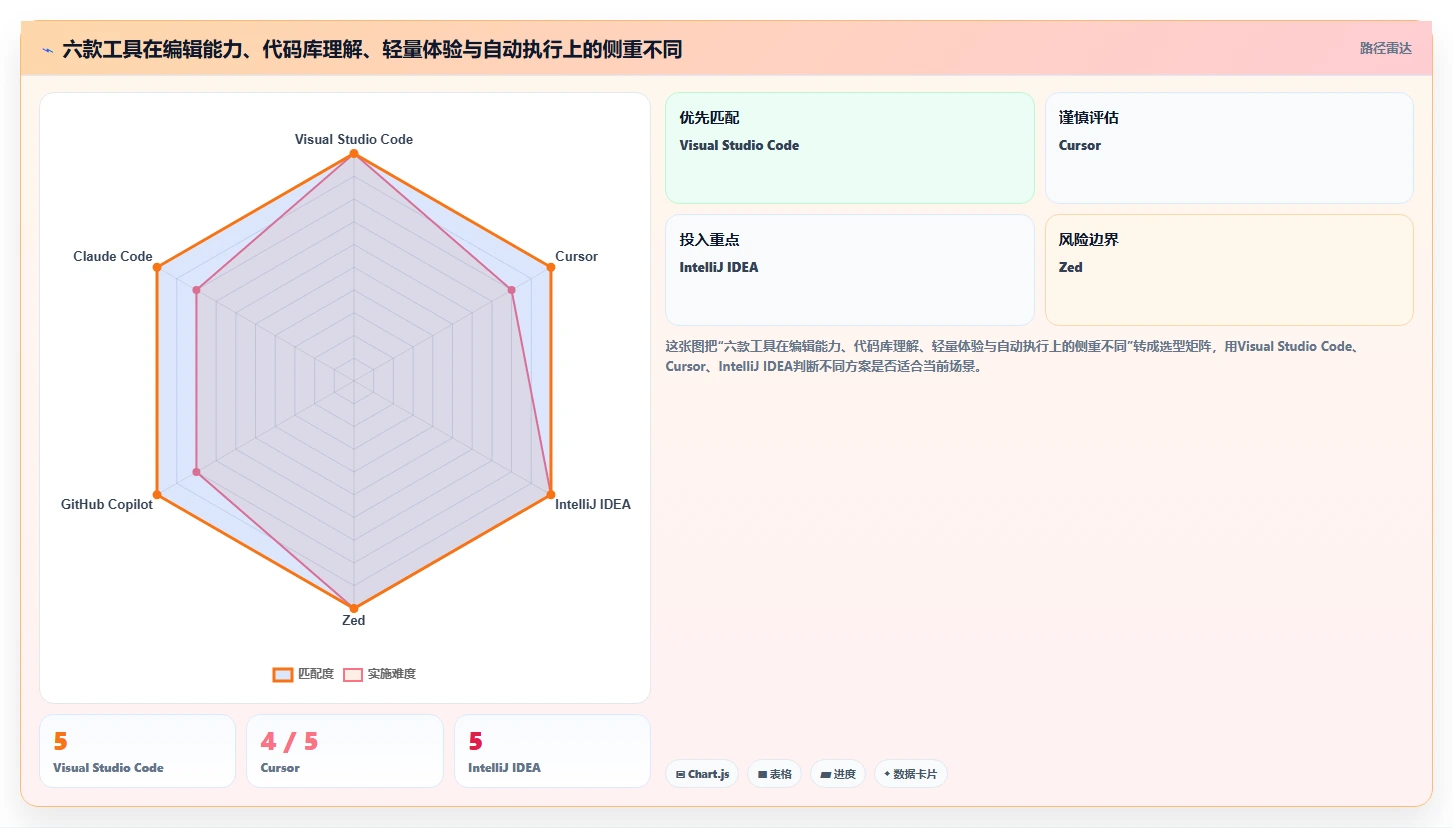This screenshot has width=1453, height=828.
Task: Click the 实施难度 legend text
Action: click(x=392, y=674)
